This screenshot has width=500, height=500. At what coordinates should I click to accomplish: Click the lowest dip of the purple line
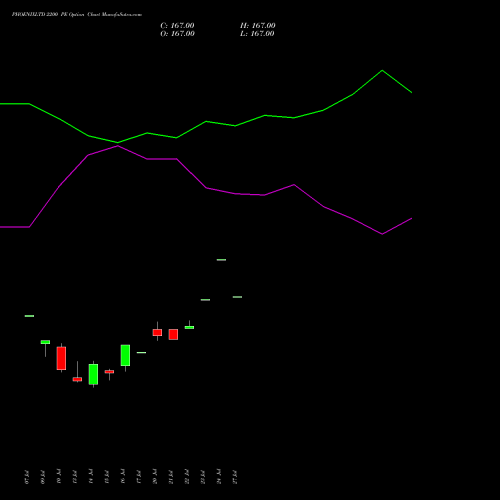(x=382, y=234)
